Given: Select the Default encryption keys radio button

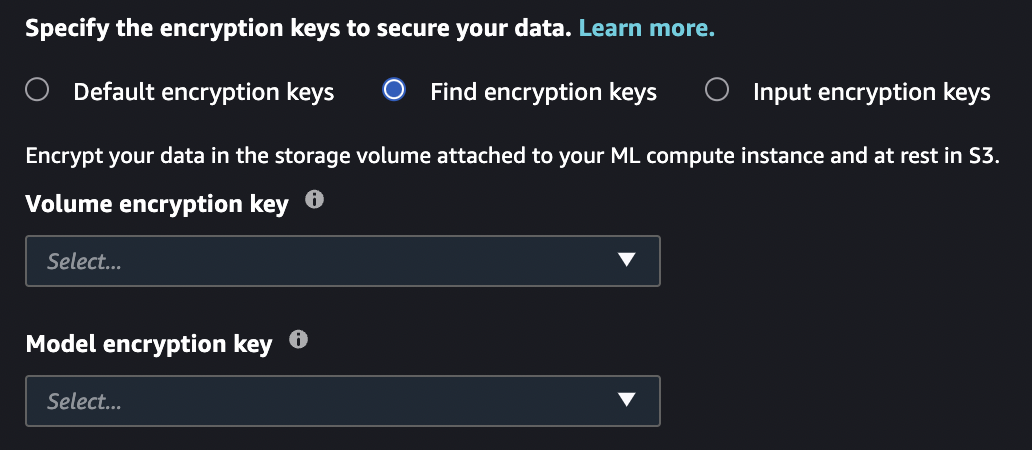Looking at the screenshot, I should 37,91.
